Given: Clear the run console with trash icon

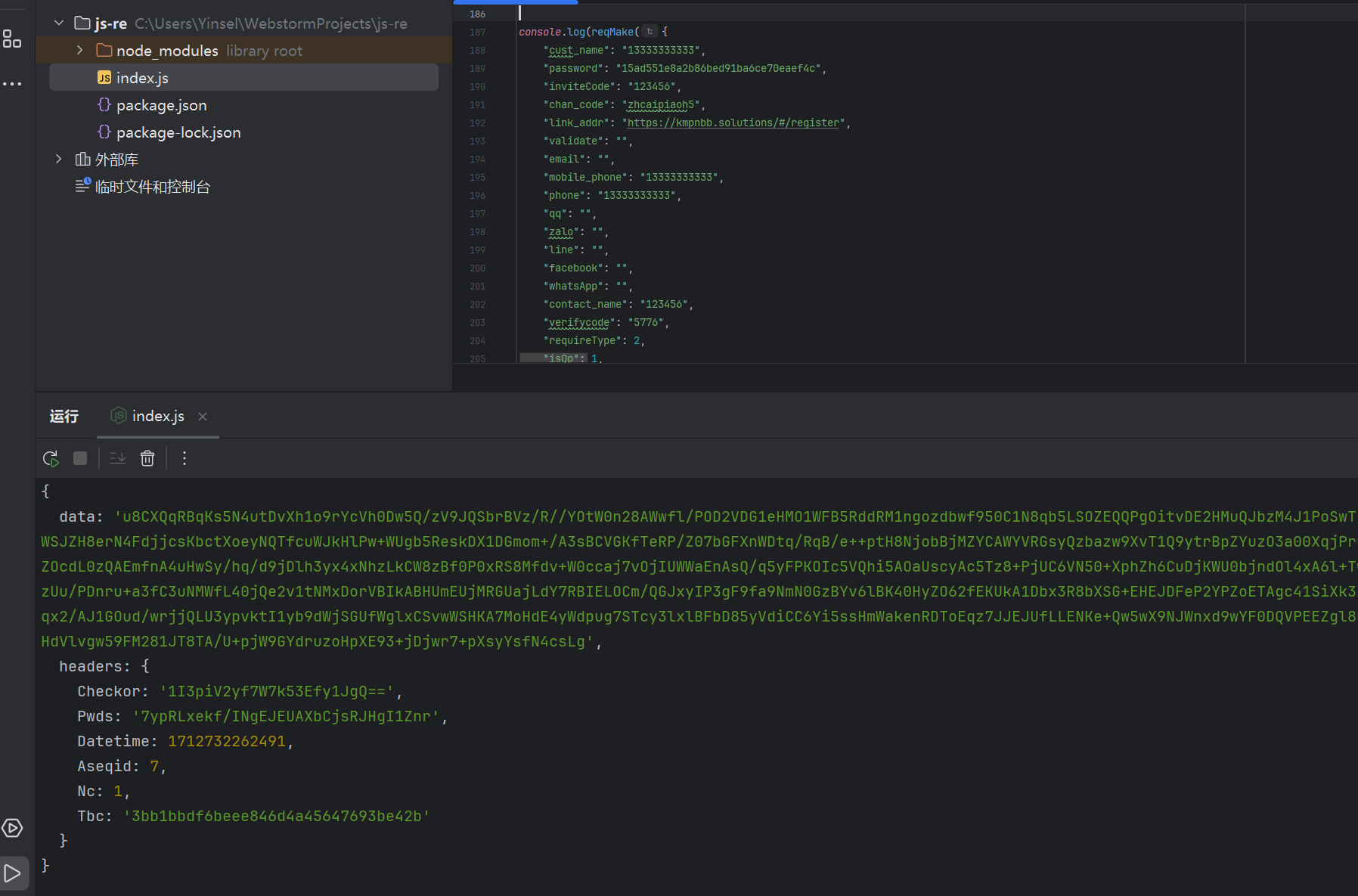Looking at the screenshot, I should [147, 458].
